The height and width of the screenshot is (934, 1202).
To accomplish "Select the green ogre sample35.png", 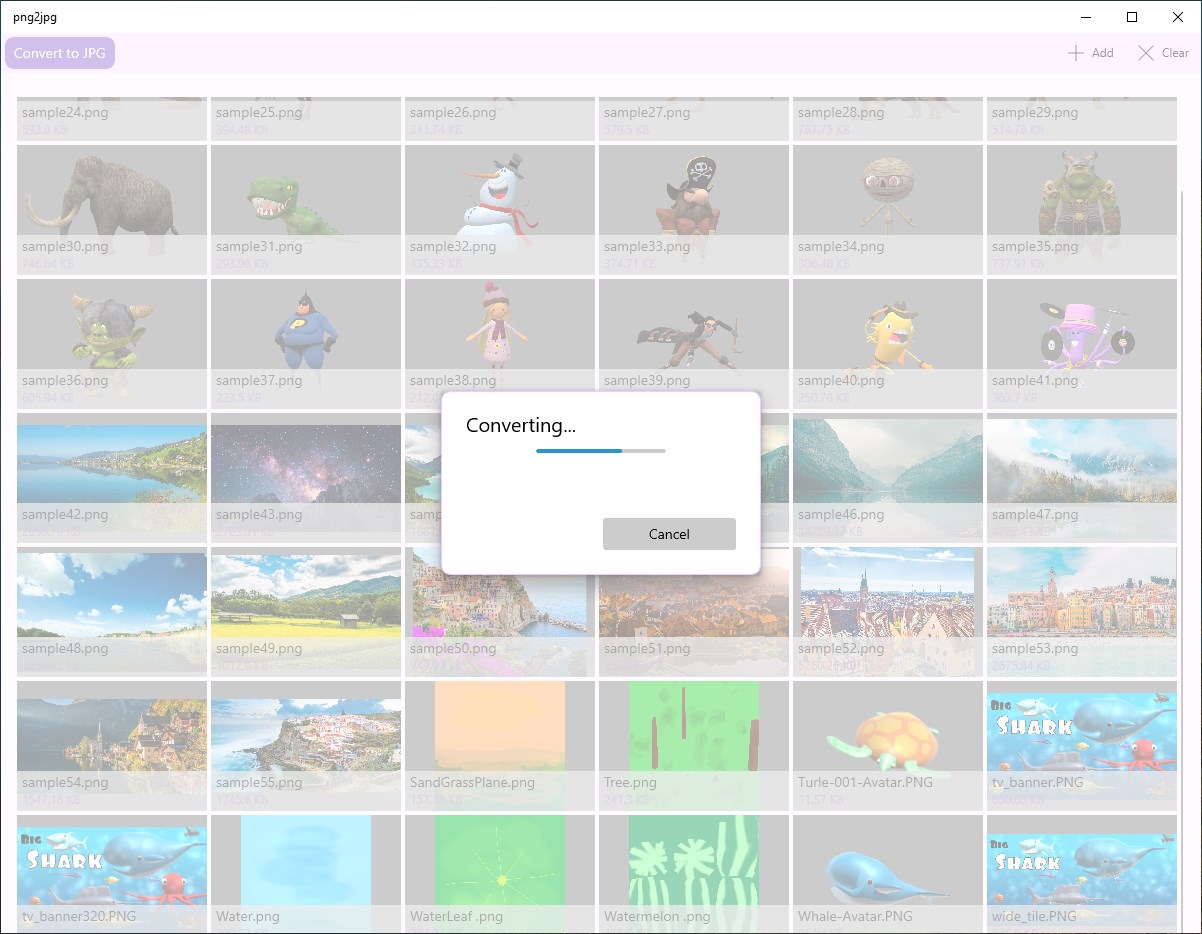I will (x=1082, y=209).
